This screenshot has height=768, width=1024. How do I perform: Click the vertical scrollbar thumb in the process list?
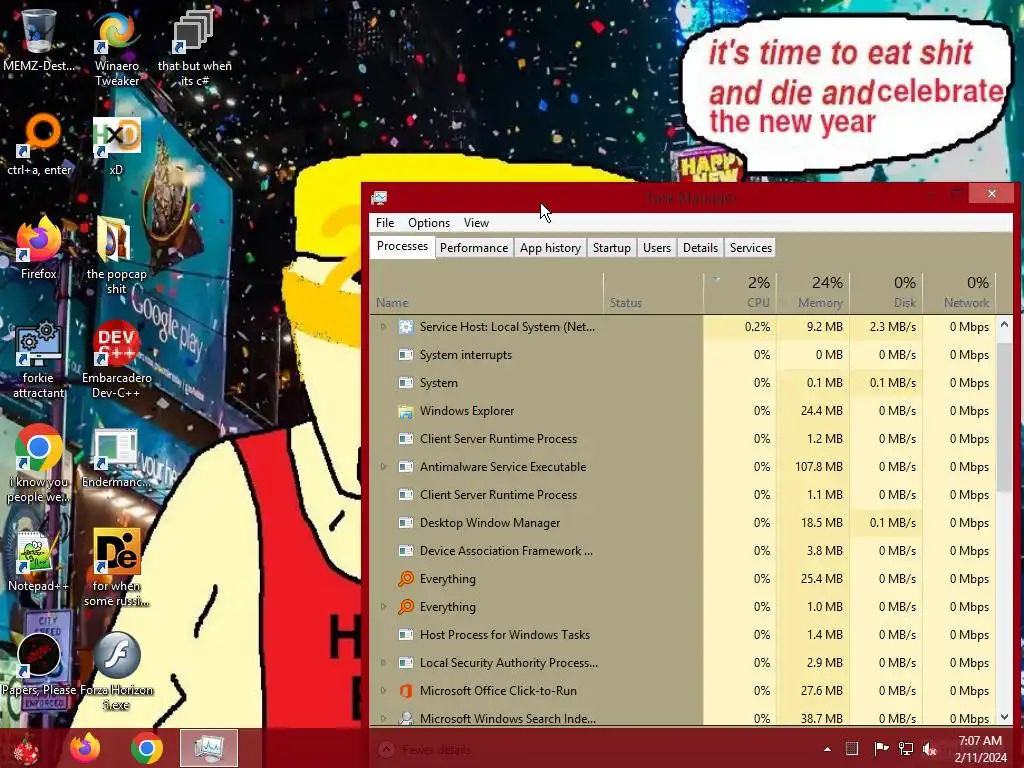[x=1004, y=418]
